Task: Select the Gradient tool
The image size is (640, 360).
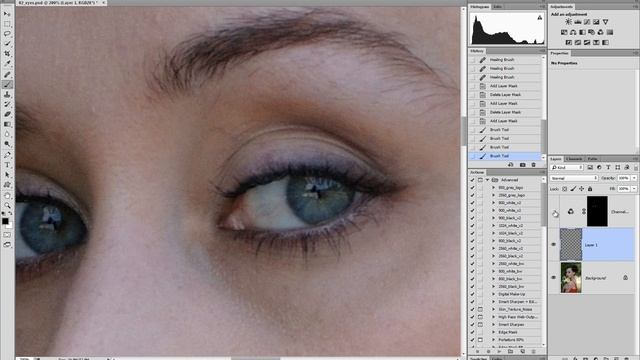Action: (x=7, y=124)
